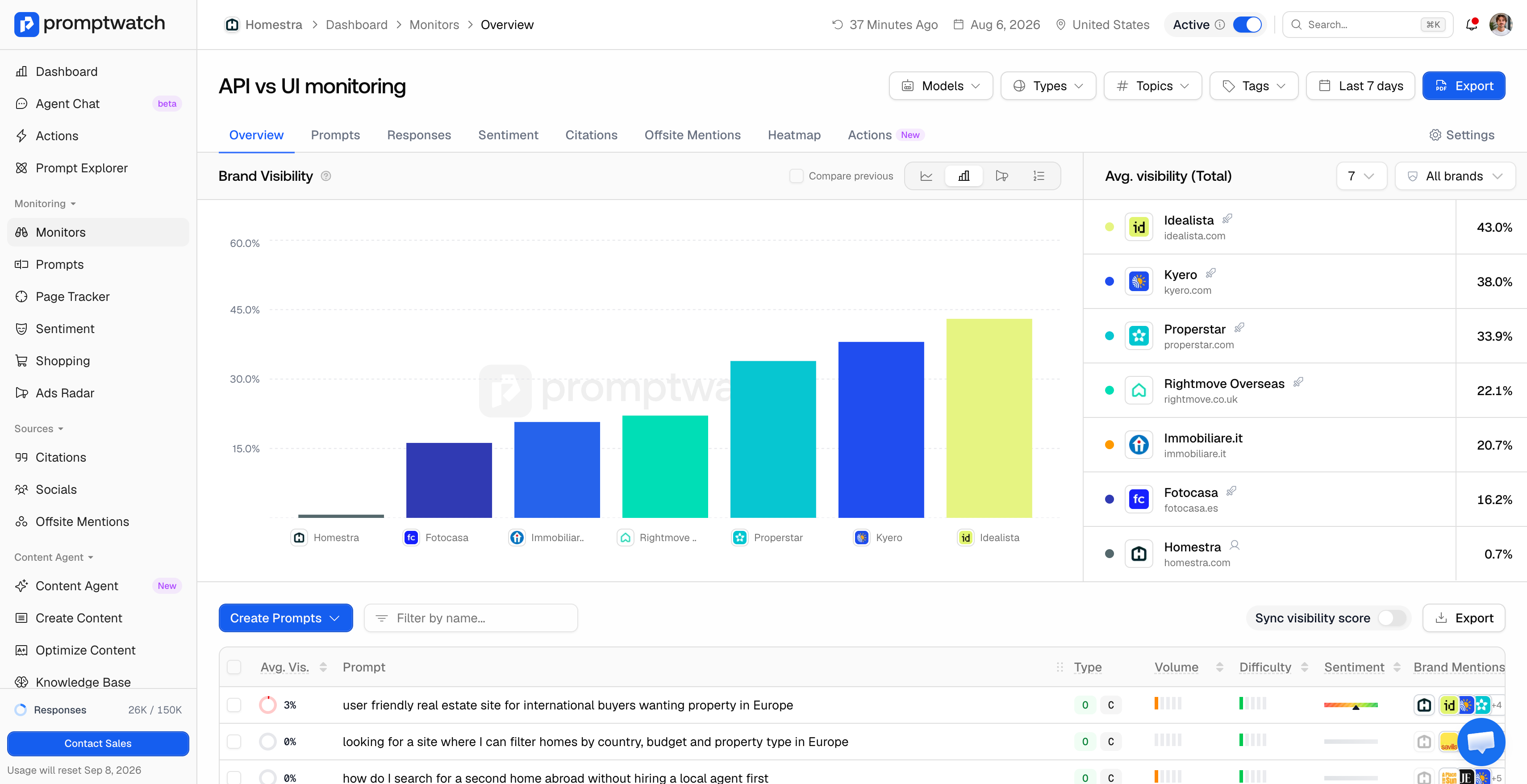Image resolution: width=1527 pixels, height=784 pixels.
Task: Click Homestra icon in breadcrumb
Action: click(x=232, y=25)
